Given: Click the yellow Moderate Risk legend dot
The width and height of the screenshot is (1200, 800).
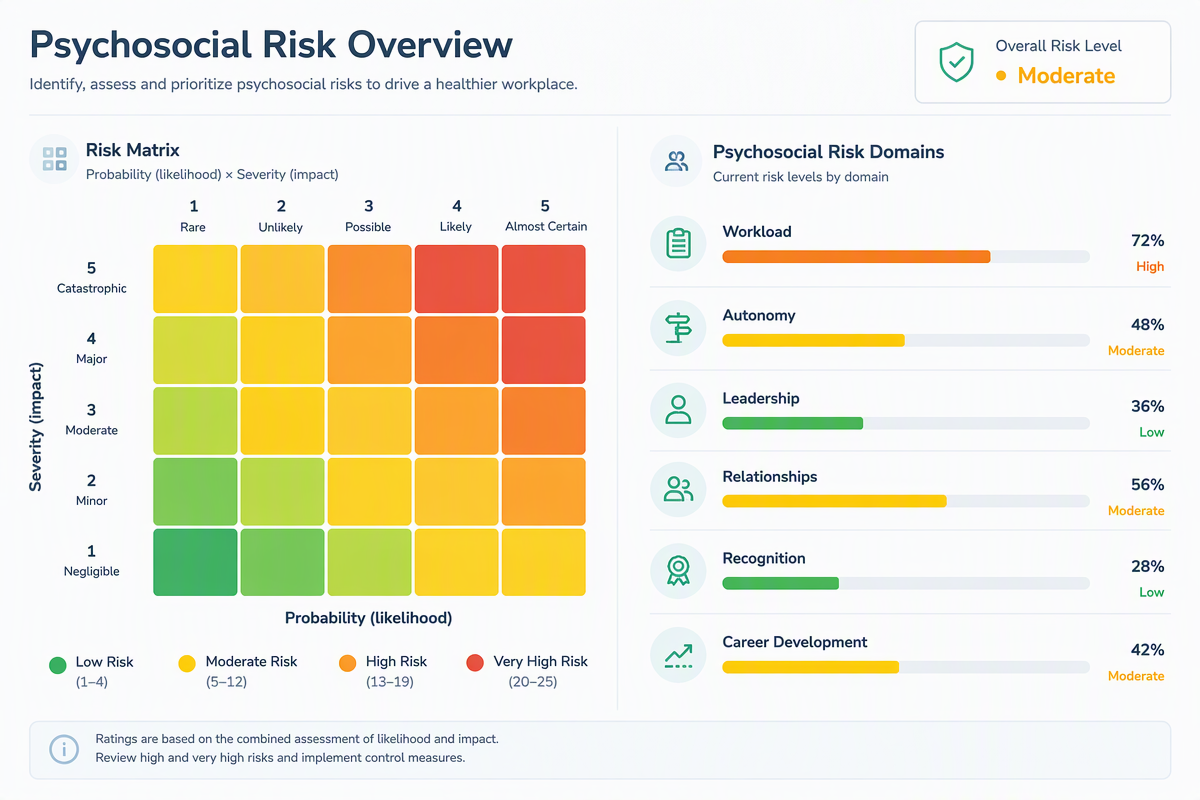Looking at the screenshot, I should 186,663.
